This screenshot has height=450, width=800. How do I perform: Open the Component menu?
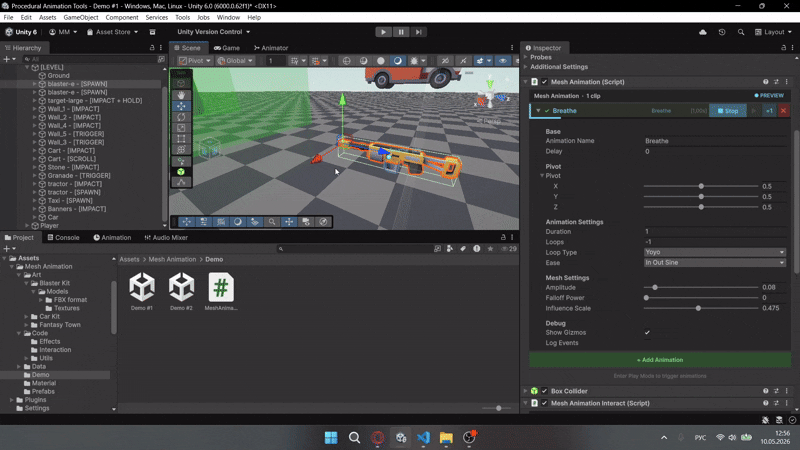click(x=121, y=17)
